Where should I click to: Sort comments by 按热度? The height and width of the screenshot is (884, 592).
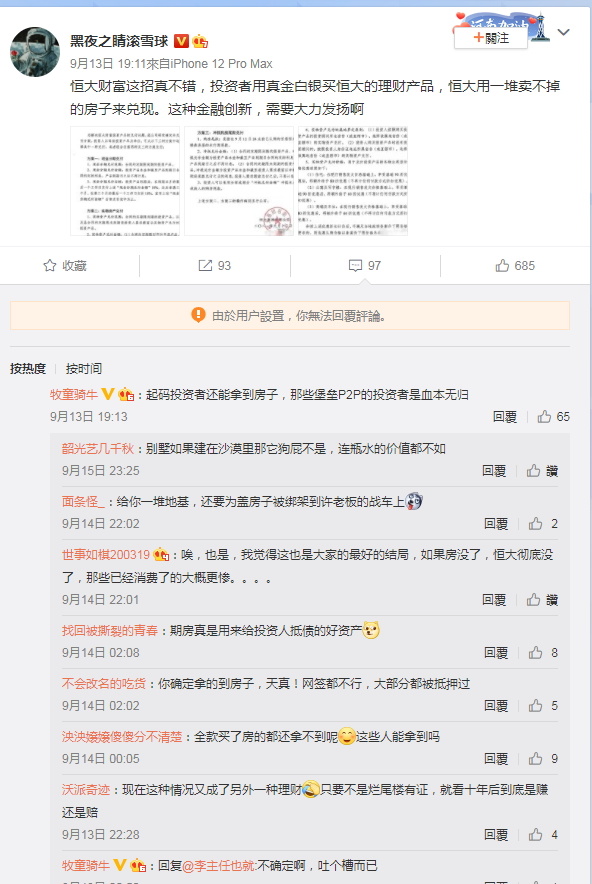pyautogui.click(x=28, y=369)
